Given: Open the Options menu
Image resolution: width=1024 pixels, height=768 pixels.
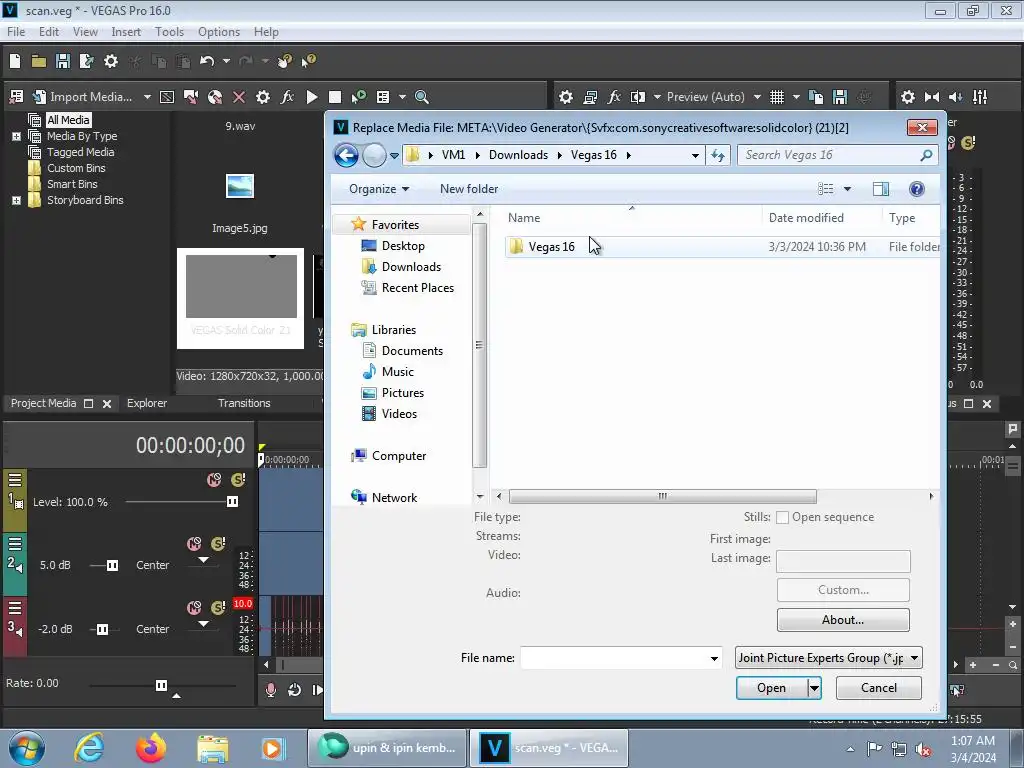Looking at the screenshot, I should (219, 32).
